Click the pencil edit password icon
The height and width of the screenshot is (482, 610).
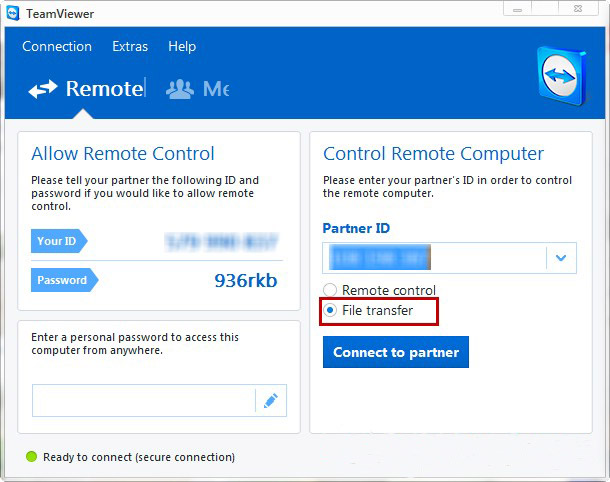click(271, 401)
